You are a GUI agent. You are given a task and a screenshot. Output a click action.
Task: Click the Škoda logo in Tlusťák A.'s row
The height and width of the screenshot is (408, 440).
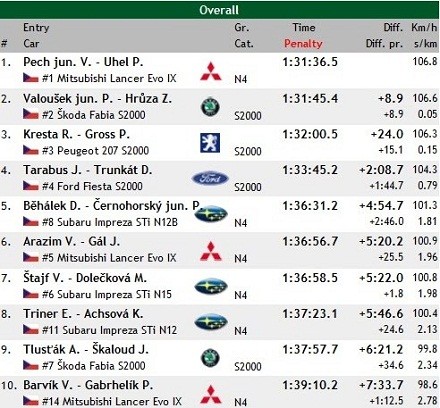coord(210,358)
